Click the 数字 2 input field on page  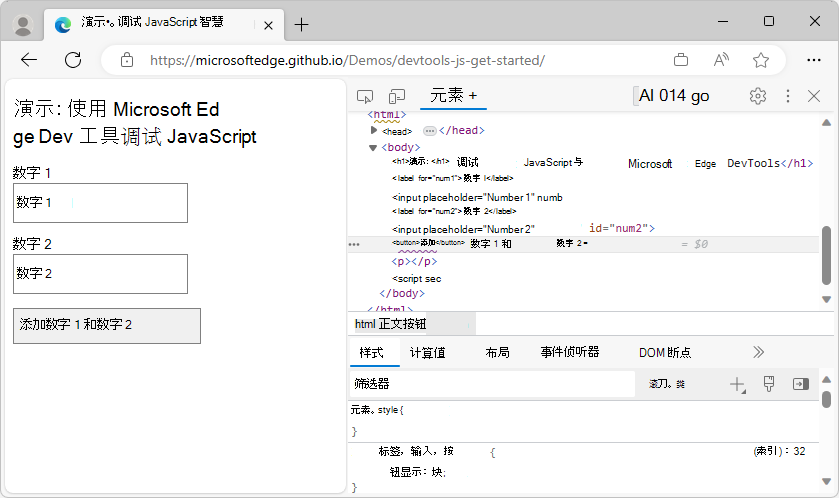(x=101, y=274)
